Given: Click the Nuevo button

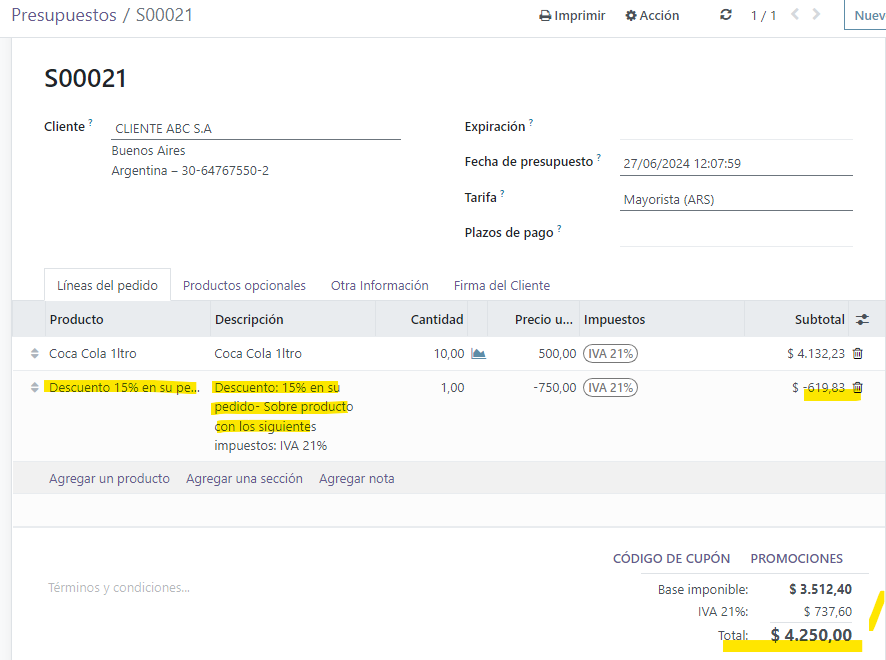Looking at the screenshot, I should click(x=866, y=15).
